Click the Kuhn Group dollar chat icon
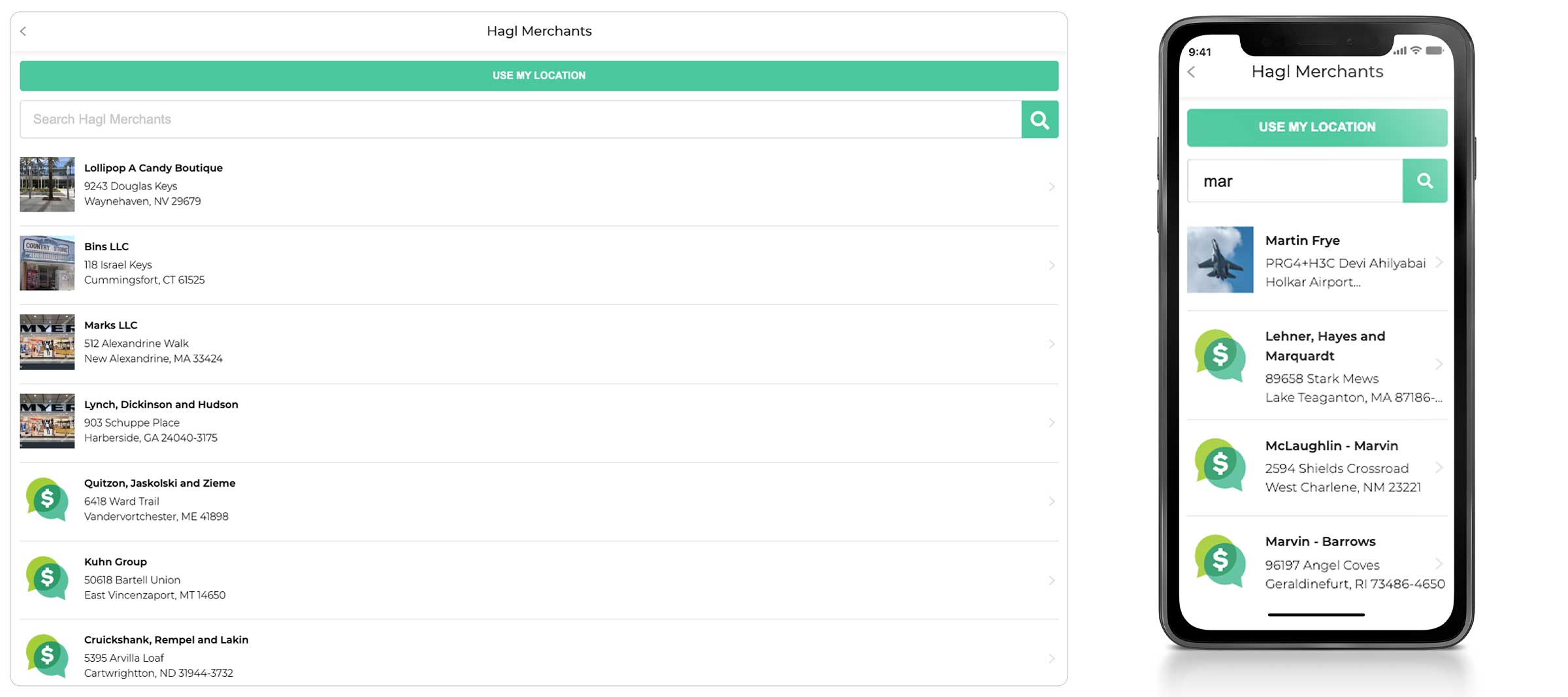 point(47,578)
